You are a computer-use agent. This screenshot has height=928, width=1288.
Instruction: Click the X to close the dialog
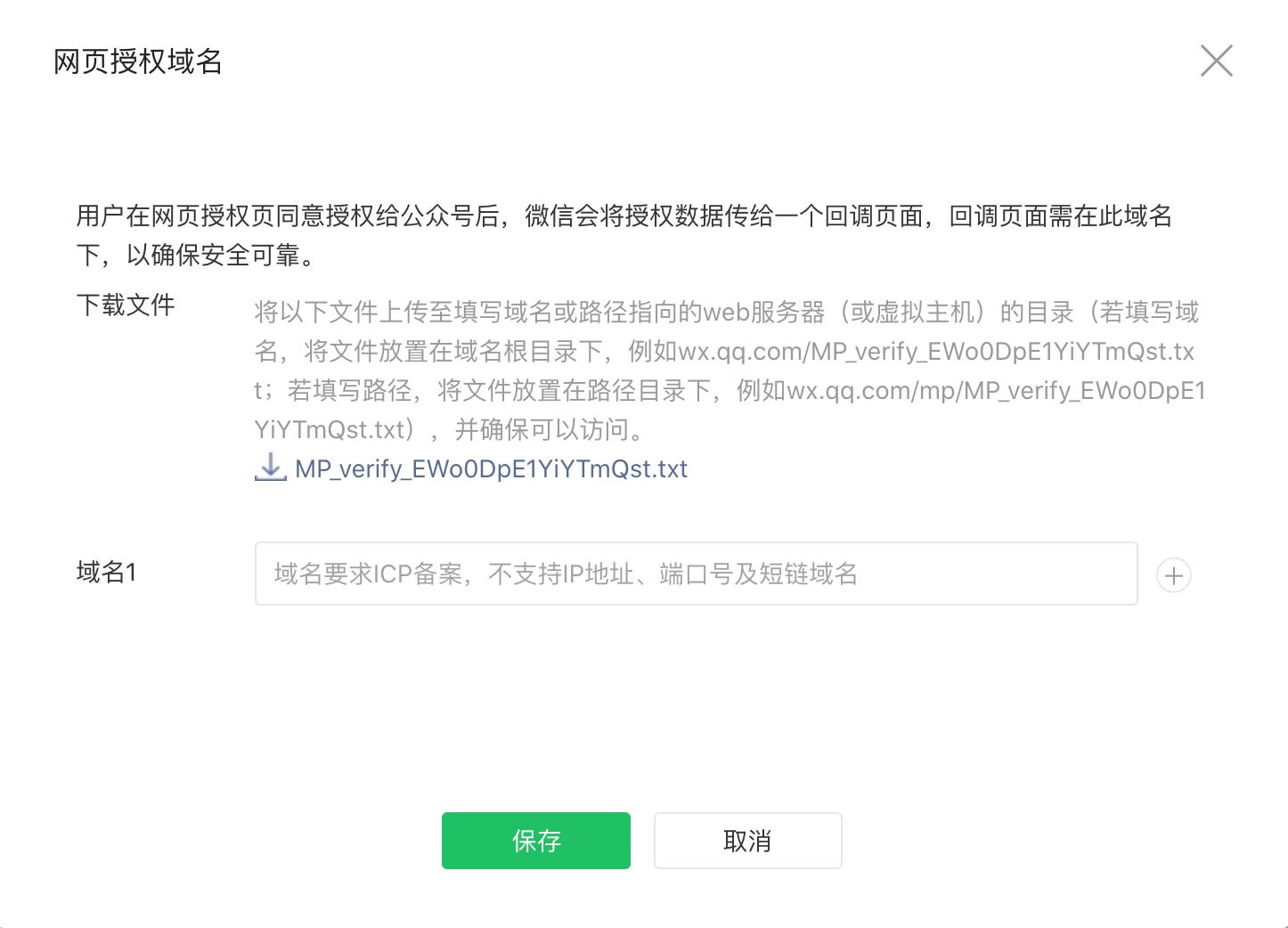click(x=1217, y=61)
